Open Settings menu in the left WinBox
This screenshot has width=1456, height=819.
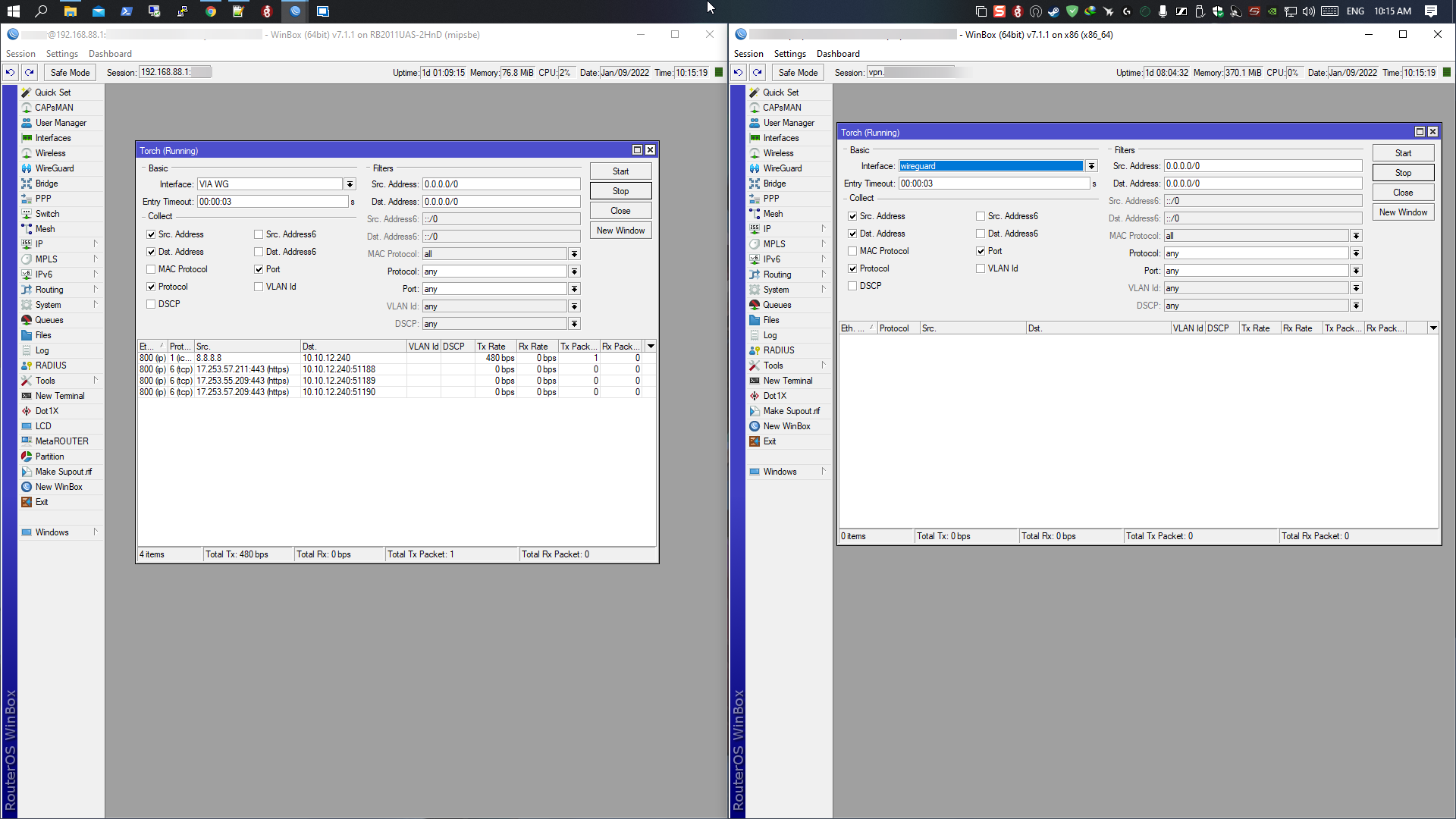61,54
